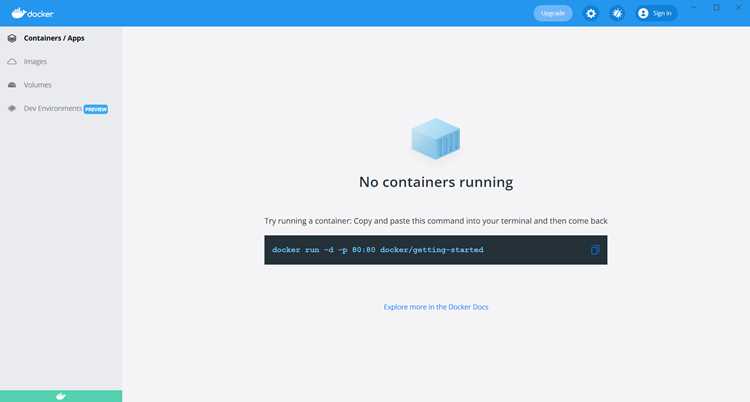Click the Upgrade button
750x402 pixels.
[553, 13]
